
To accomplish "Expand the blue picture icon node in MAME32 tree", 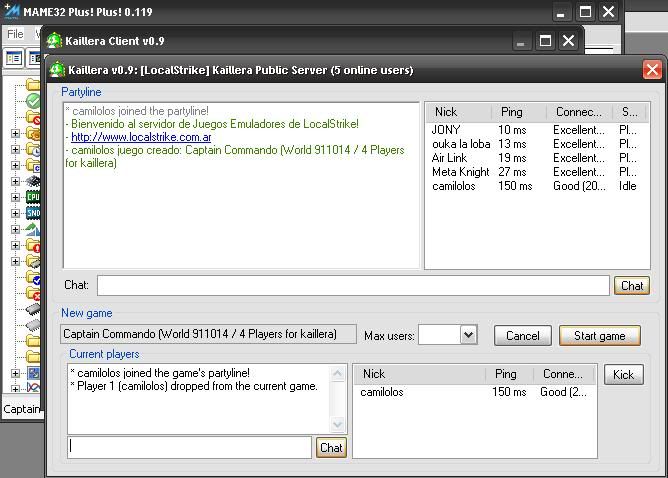I will (15, 373).
